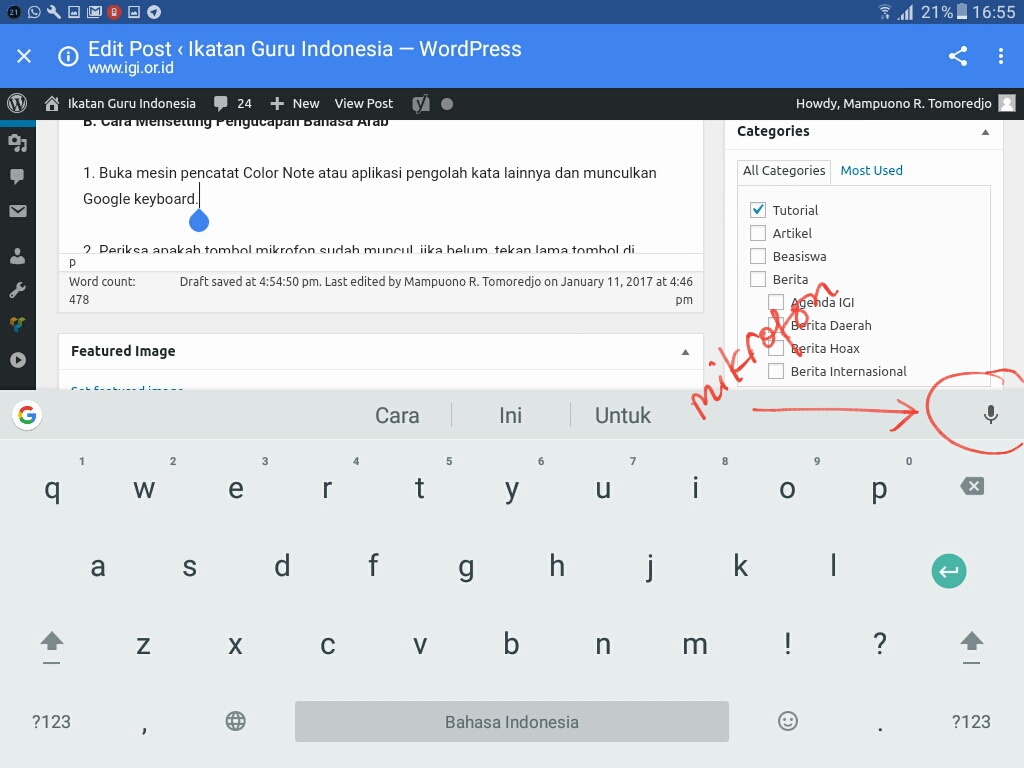The width and height of the screenshot is (1024, 768).
Task: Enable the Beasiswa category checkbox
Action: (758, 256)
